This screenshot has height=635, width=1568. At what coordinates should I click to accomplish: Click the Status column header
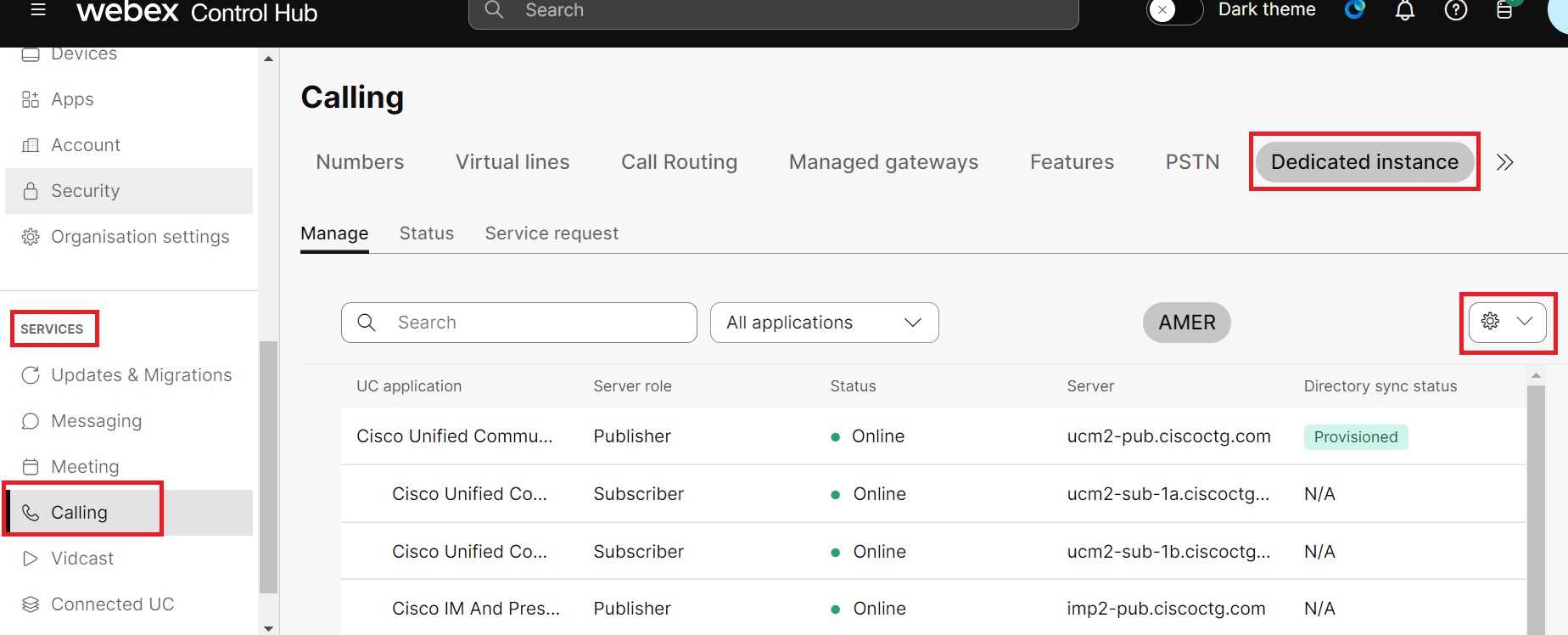coord(853,386)
